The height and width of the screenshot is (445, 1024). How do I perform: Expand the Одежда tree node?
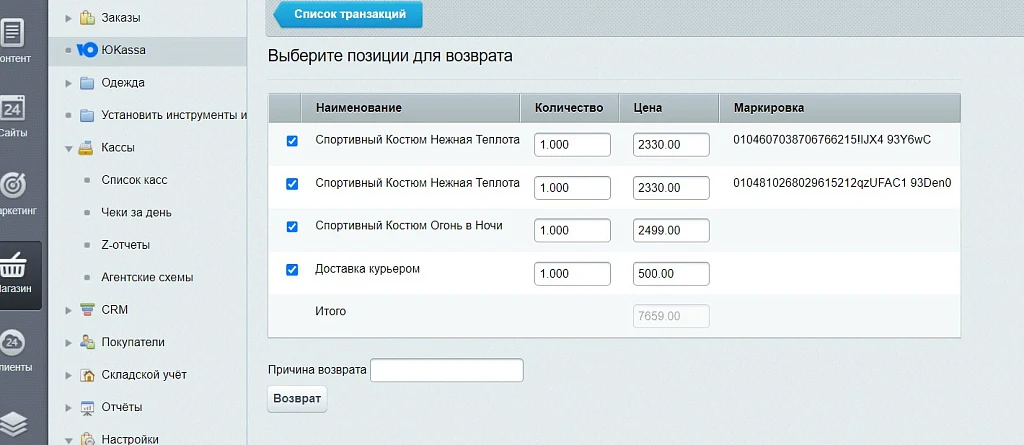(x=69, y=83)
